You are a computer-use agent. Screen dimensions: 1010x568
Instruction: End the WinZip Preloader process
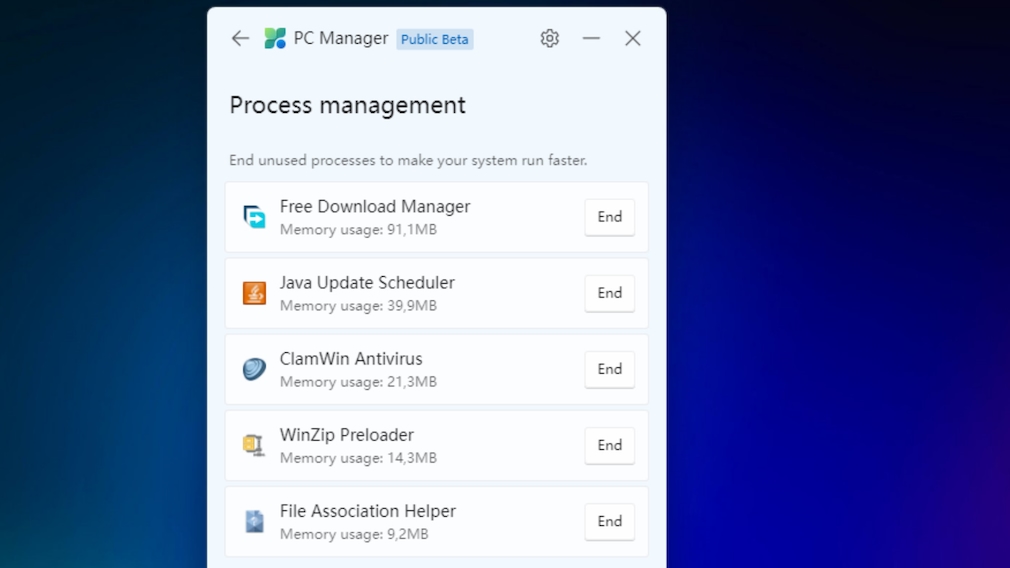point(609,445)
